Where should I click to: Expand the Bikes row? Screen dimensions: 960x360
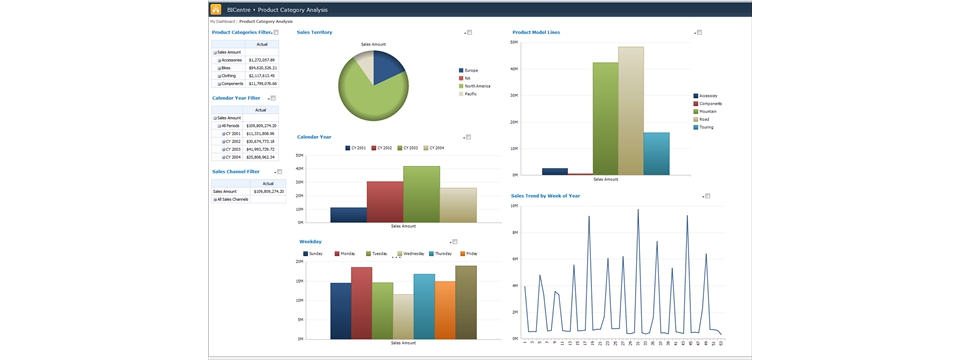tap(219, 68)
